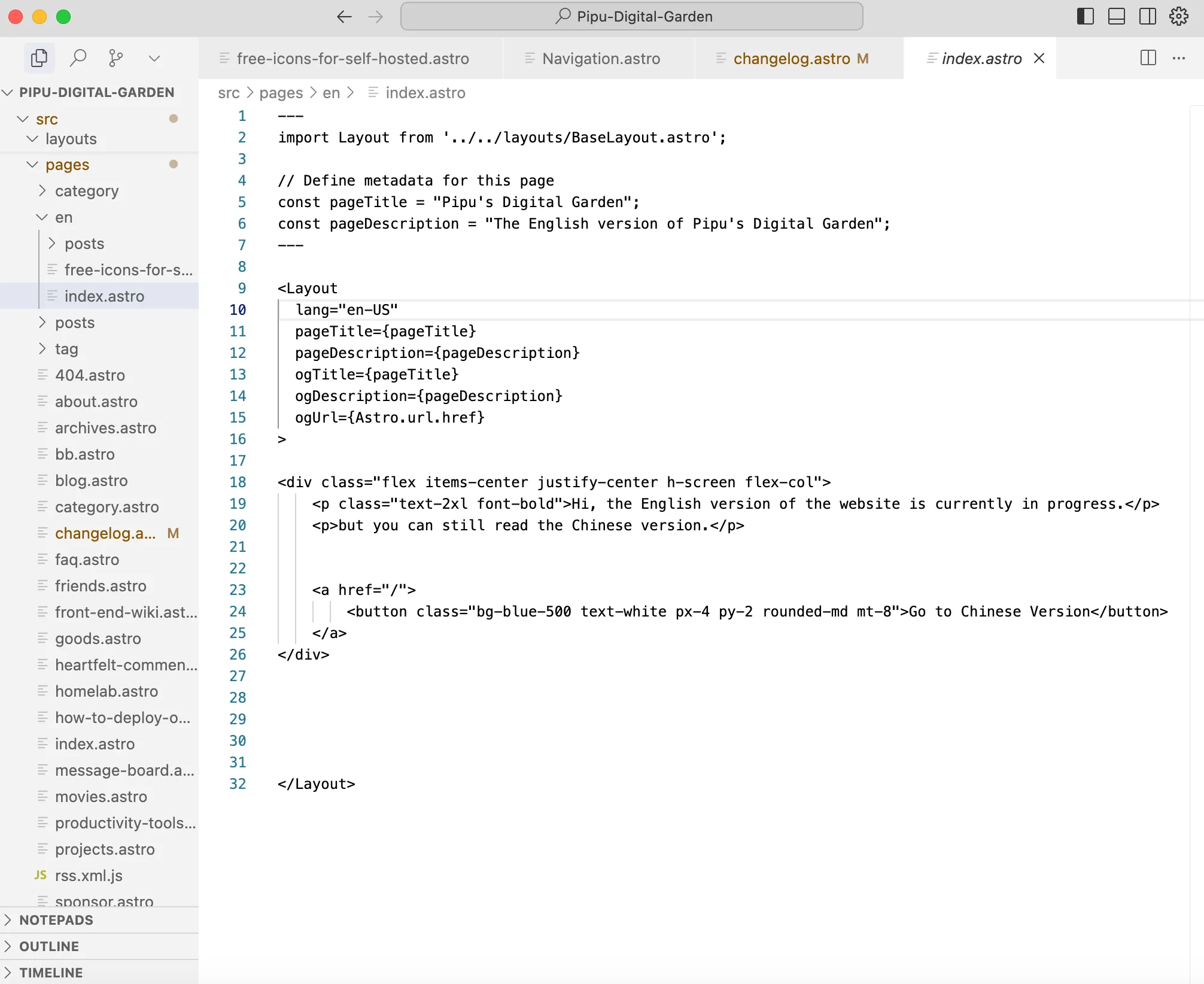Switch to free-icons-for-self-hosted.astro tab

click(x=352, y=58)
